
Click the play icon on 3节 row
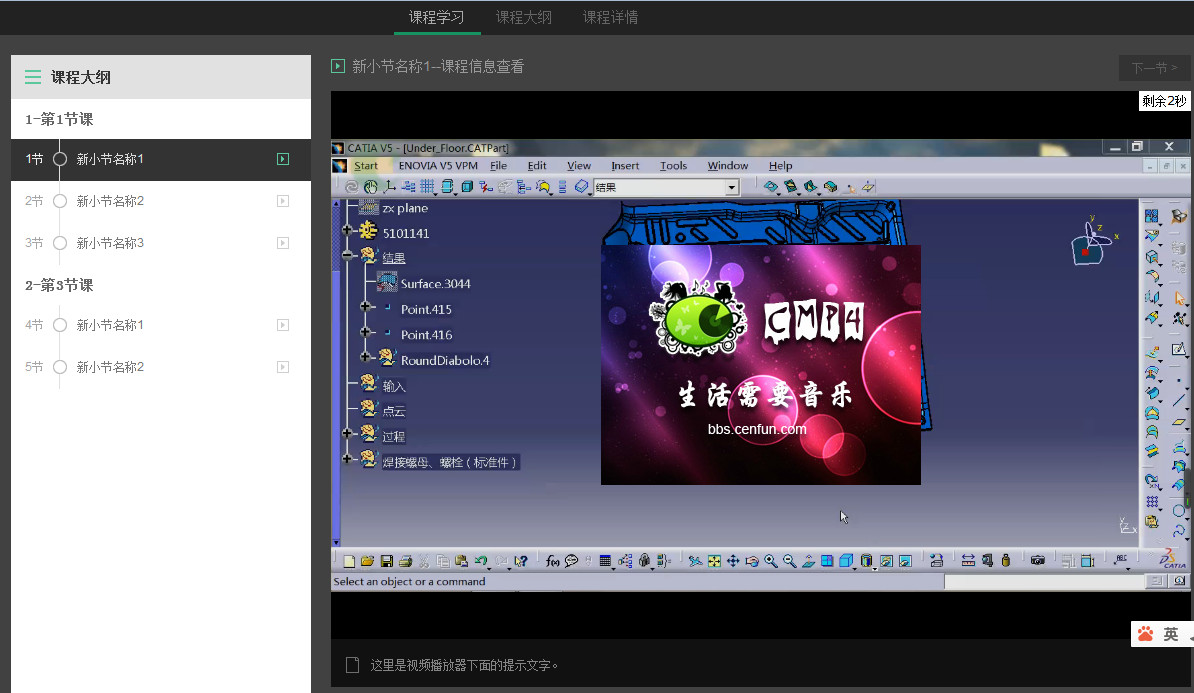[283, 243]
